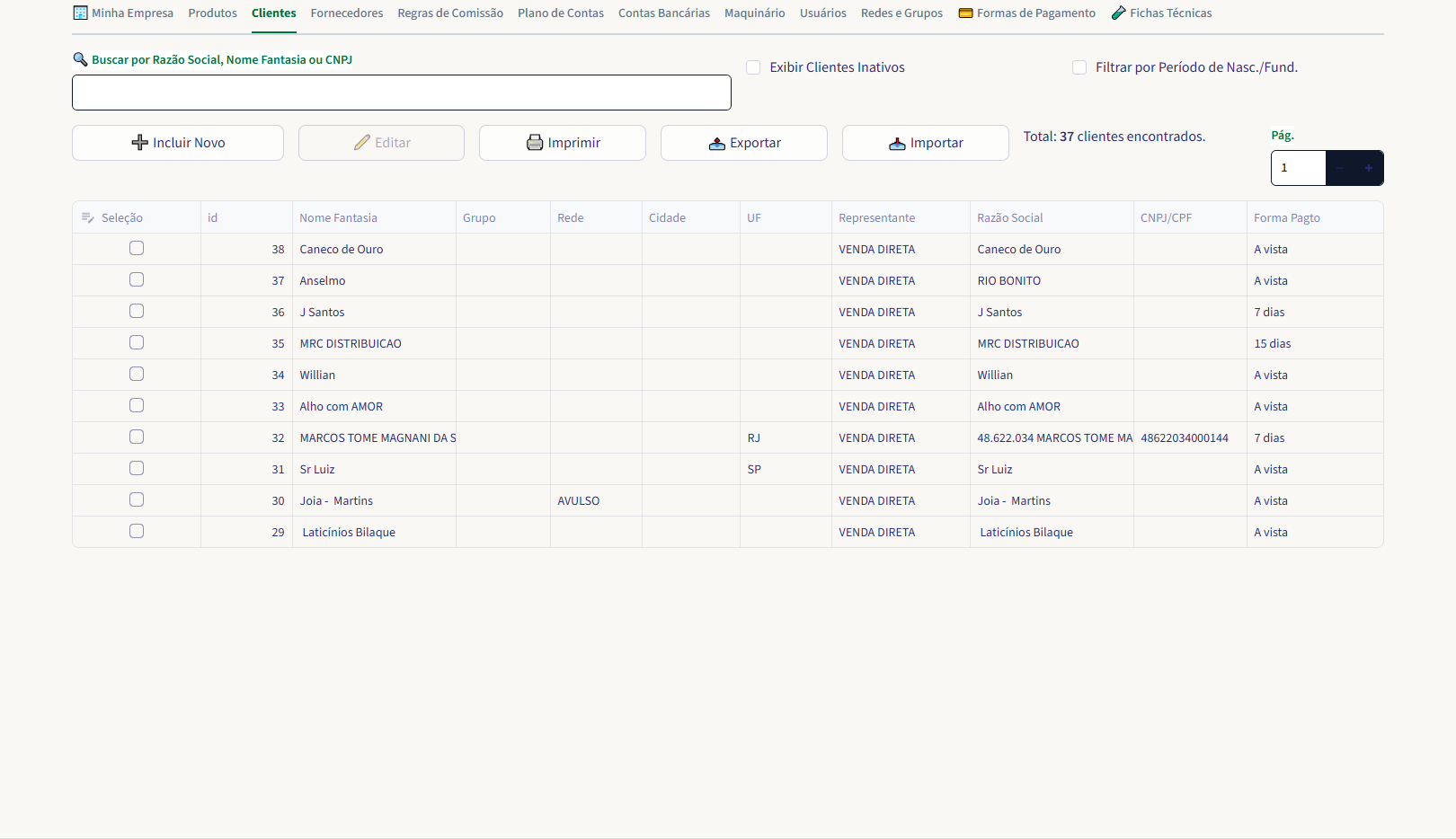Click the Importar button
Image resolution: width=1456 pixels, height=839 pixels.
tap(926, 143)
